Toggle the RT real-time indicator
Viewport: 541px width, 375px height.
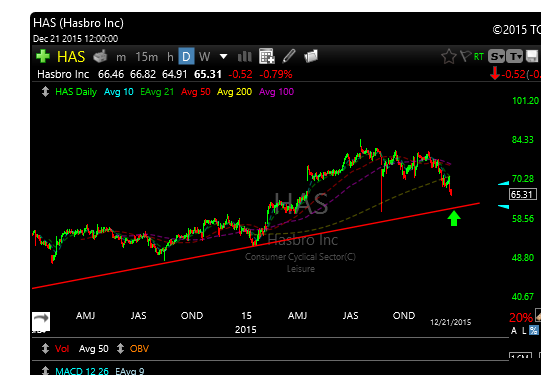[479, 57]
